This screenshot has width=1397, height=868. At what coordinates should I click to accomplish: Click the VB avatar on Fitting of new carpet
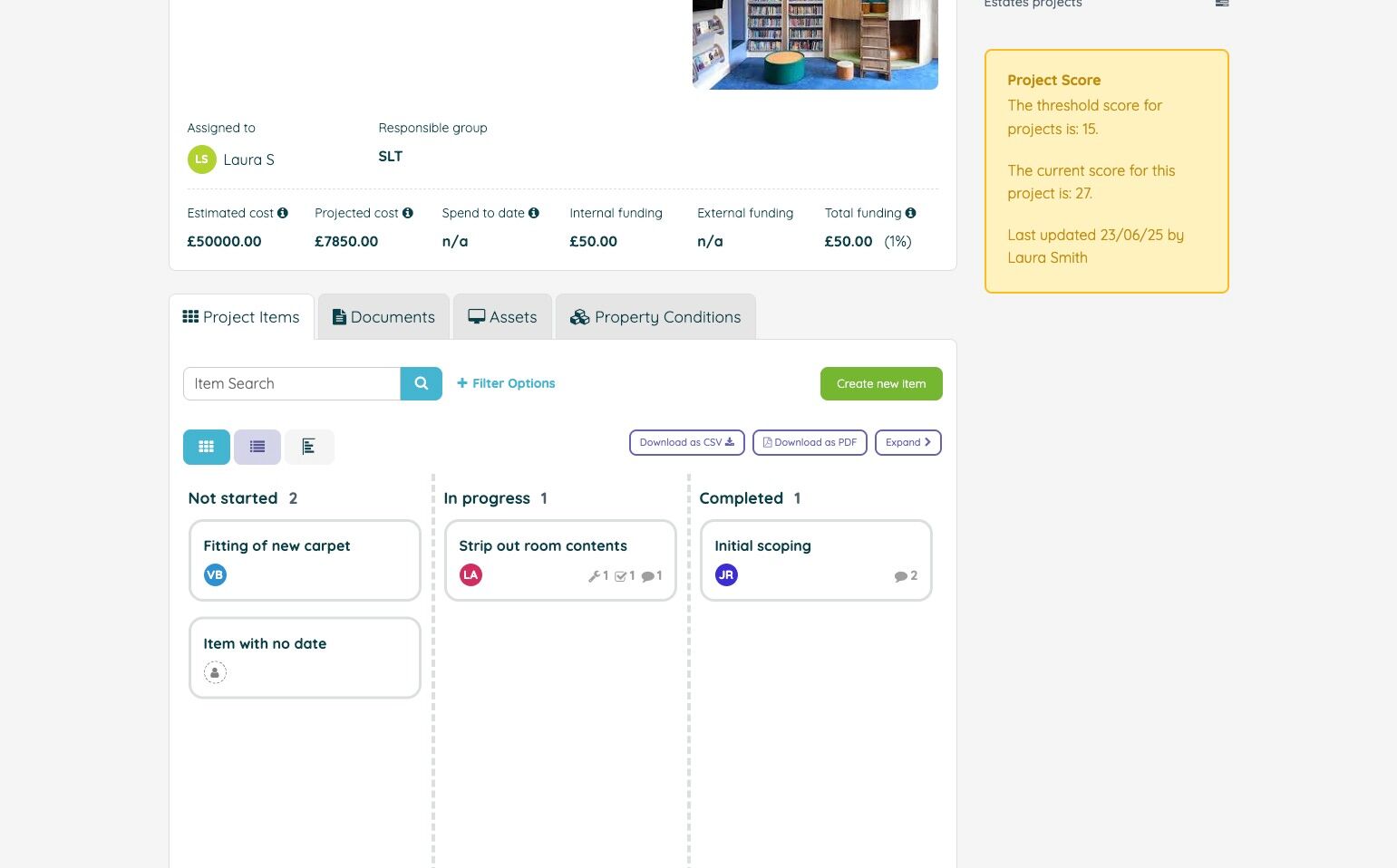(x=215, y=574)
